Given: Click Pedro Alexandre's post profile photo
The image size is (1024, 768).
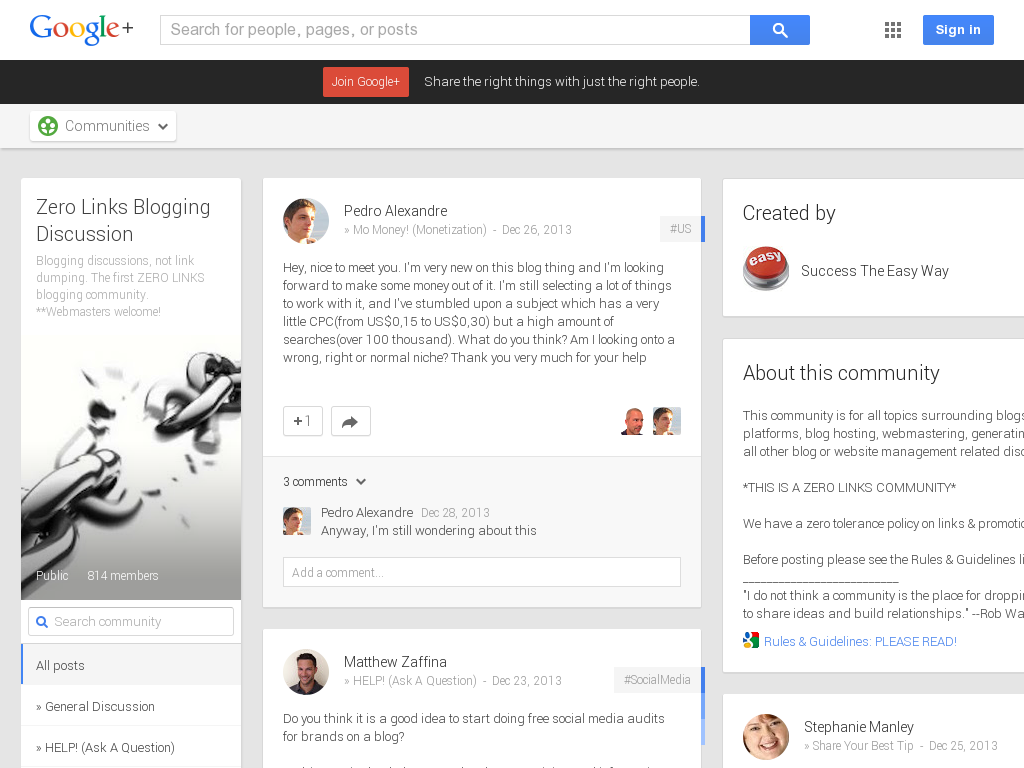Looking at the screenshot, I should click(x=306, y=221).
